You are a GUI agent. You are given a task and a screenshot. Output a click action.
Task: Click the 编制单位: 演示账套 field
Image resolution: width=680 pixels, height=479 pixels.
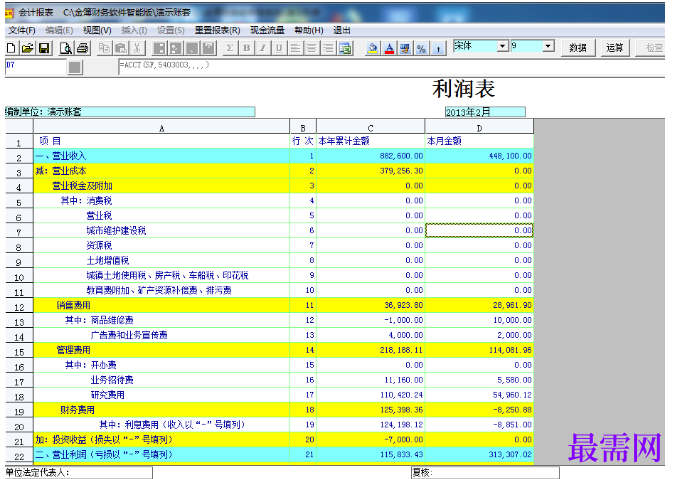130,112
